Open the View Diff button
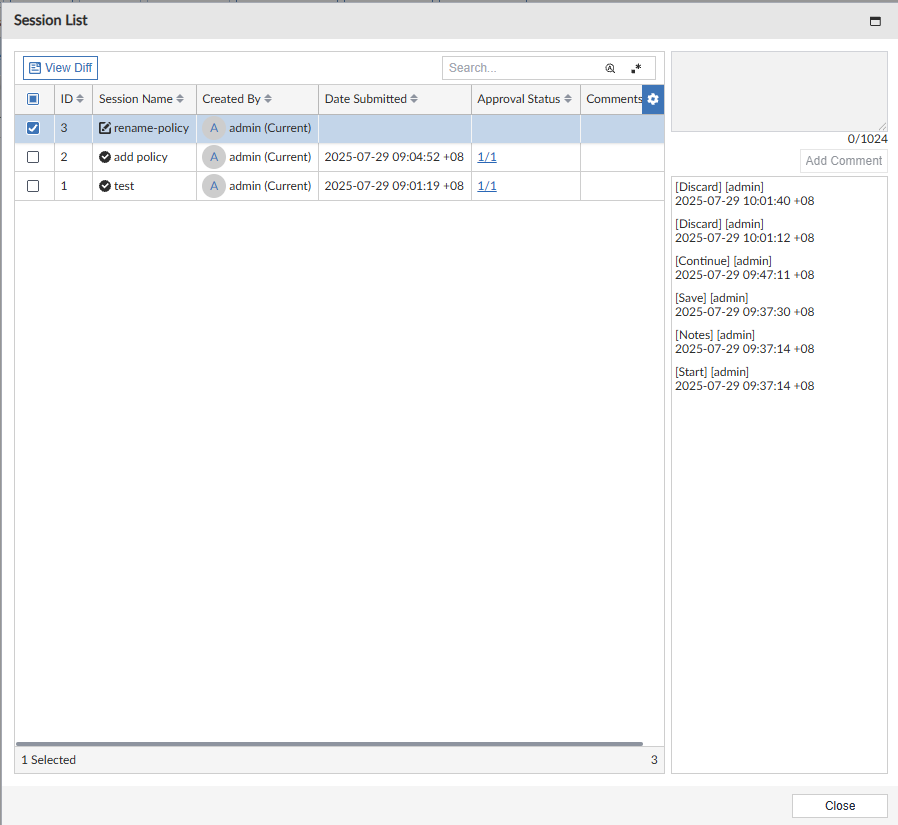The height and width of the screenshot is (825, 898). click(60, 68)
